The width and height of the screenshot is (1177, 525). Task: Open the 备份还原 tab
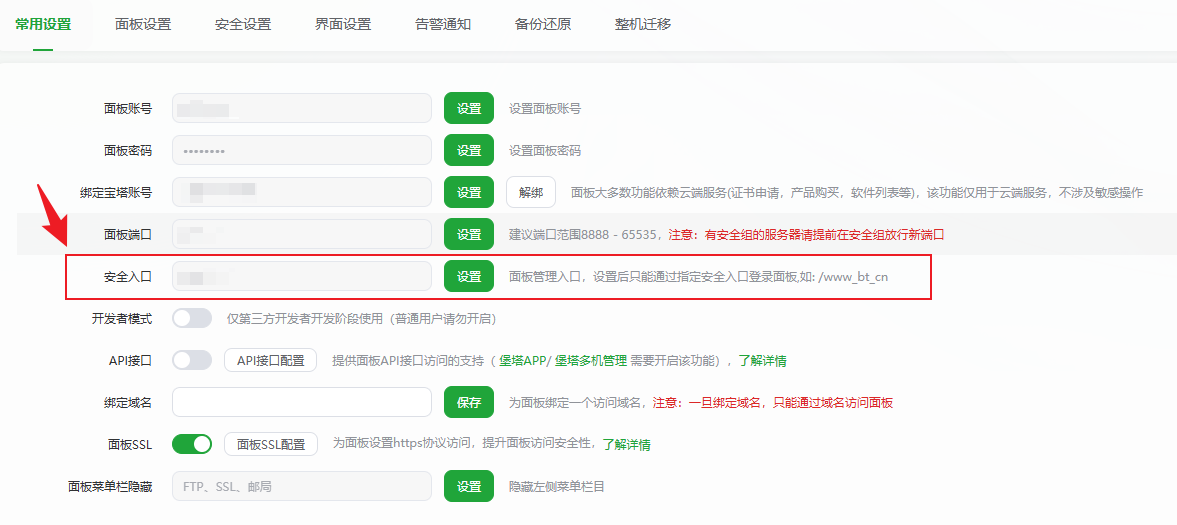click(543, 24)
